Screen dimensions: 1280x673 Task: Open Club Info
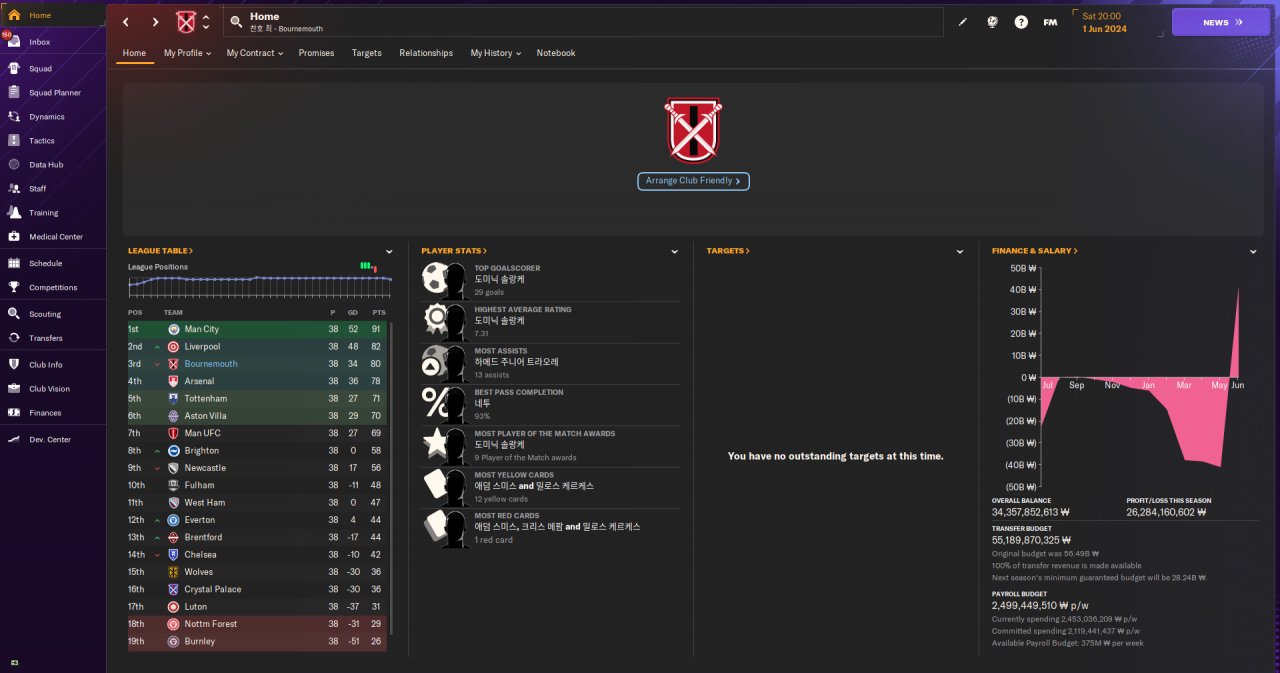coord(52,365)
